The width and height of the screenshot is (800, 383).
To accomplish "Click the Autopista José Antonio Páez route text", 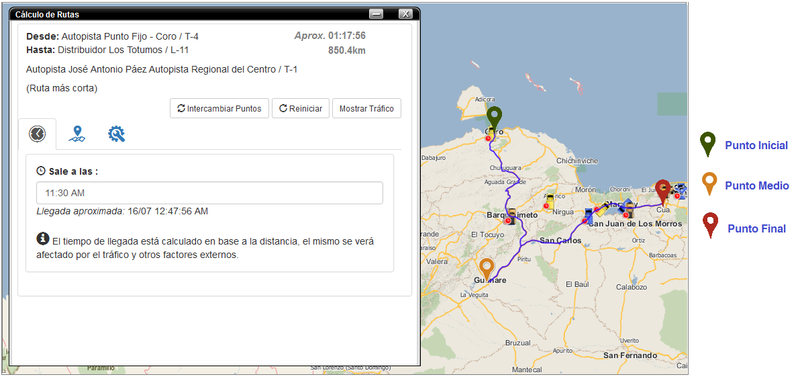I will click(x=162, y=69).
